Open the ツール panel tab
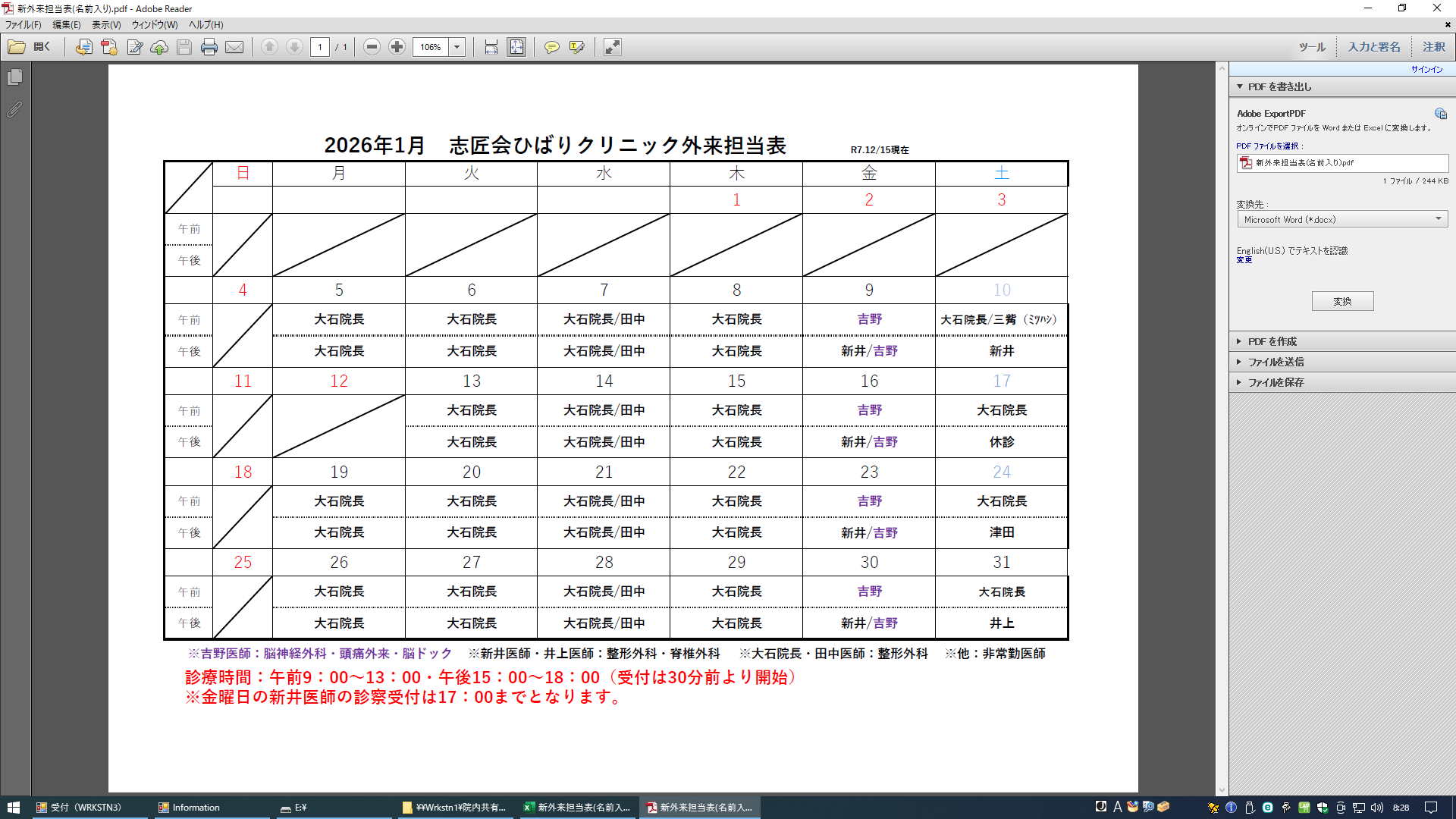 click(x=1312, y=47)
